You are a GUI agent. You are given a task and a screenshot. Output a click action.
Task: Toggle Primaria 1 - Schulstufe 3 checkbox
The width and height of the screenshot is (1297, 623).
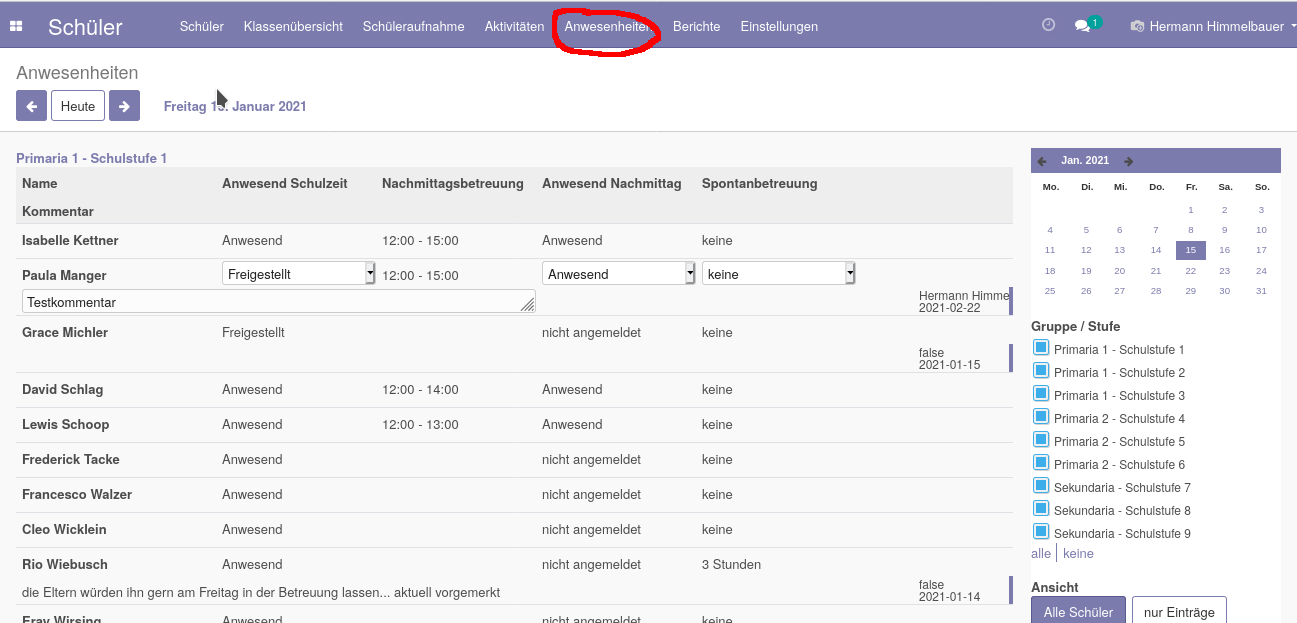click(1040, 394)
